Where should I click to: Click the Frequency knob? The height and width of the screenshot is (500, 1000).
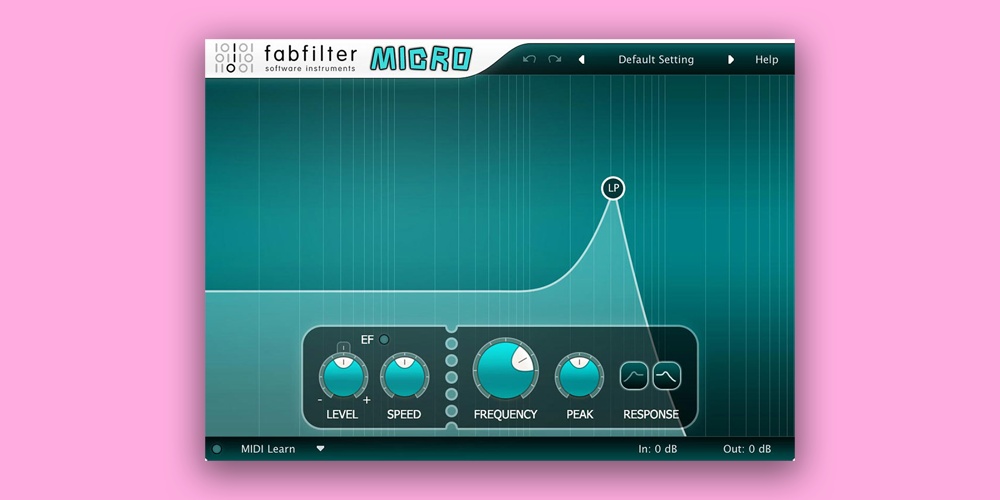click(505, 370)
